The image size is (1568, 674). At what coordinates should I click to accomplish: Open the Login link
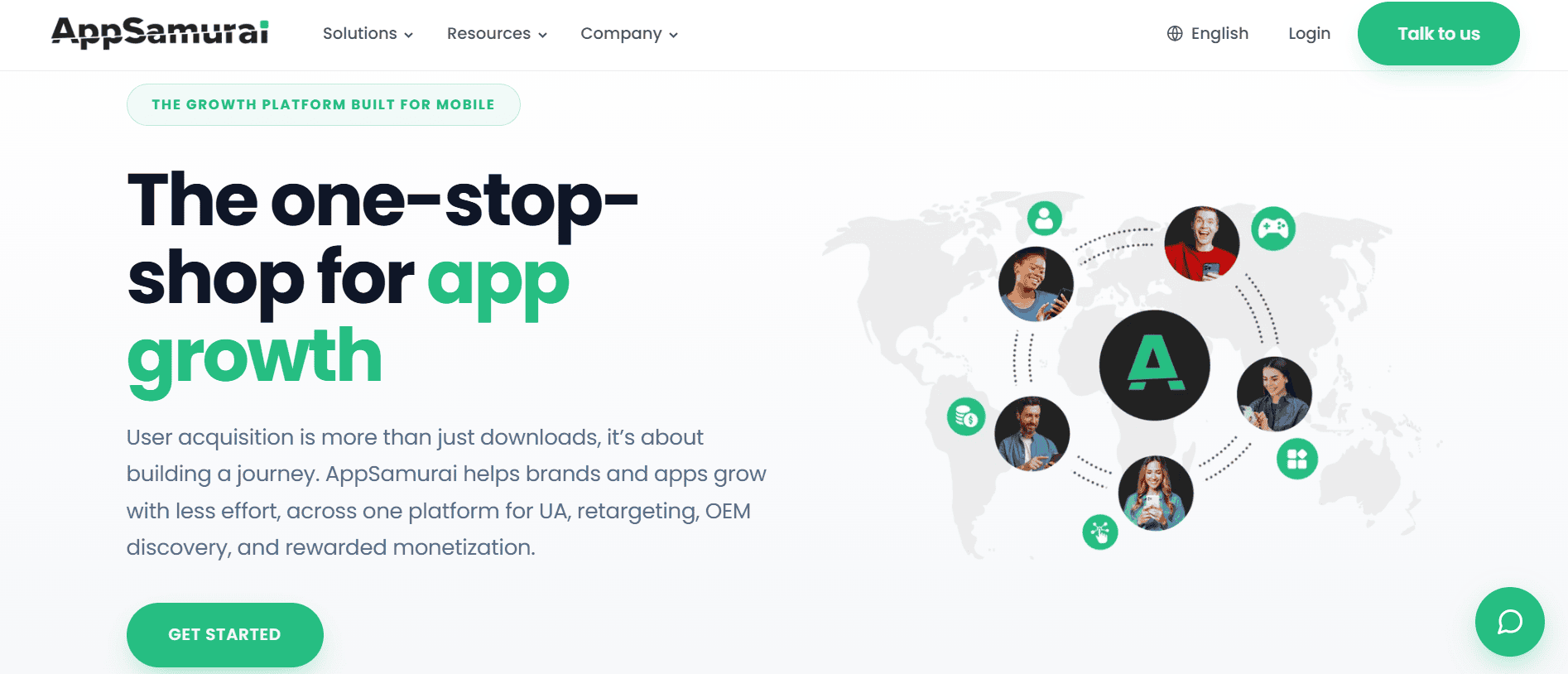1309,34
